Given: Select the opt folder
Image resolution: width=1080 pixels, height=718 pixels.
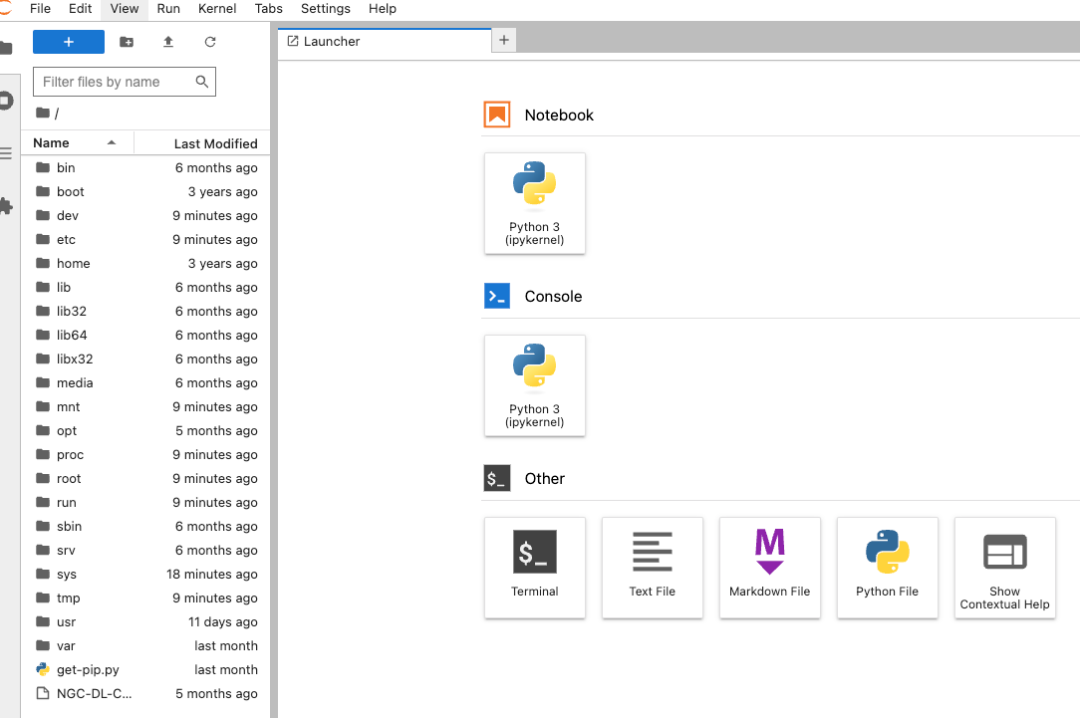Looking at the screenshot, I should pyautogui.click(x=145, y=431).
